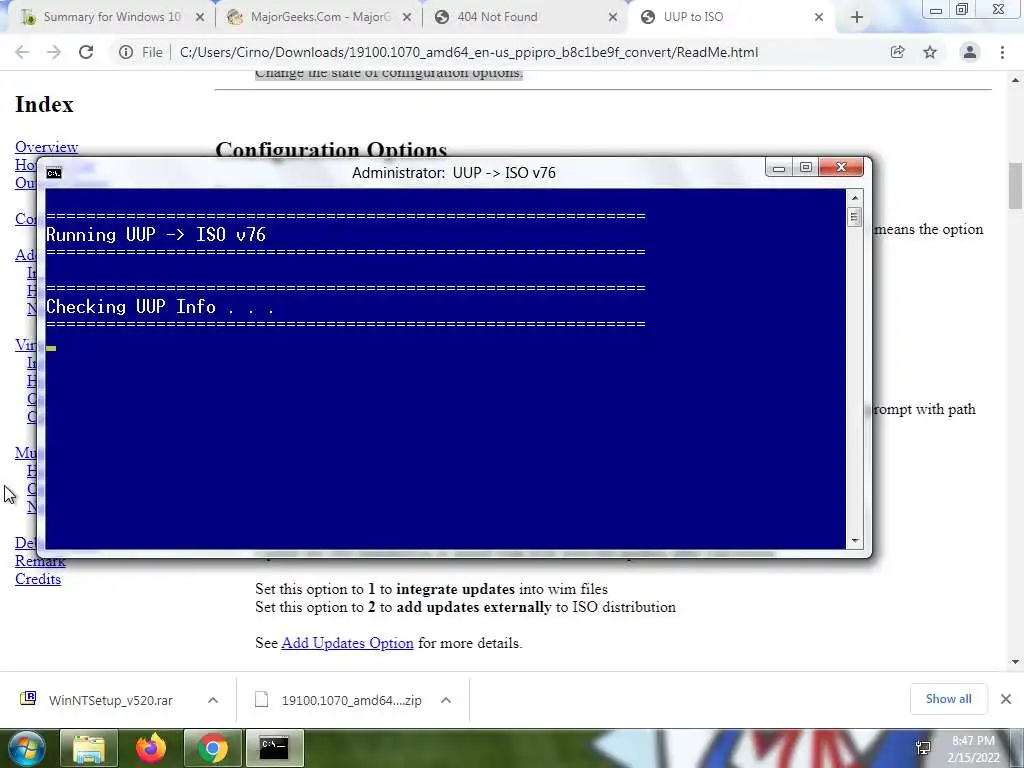Click the page scrollbar down arrow
The image size is (1024, 768).
pyautogui.click(x=1015, y=662)
